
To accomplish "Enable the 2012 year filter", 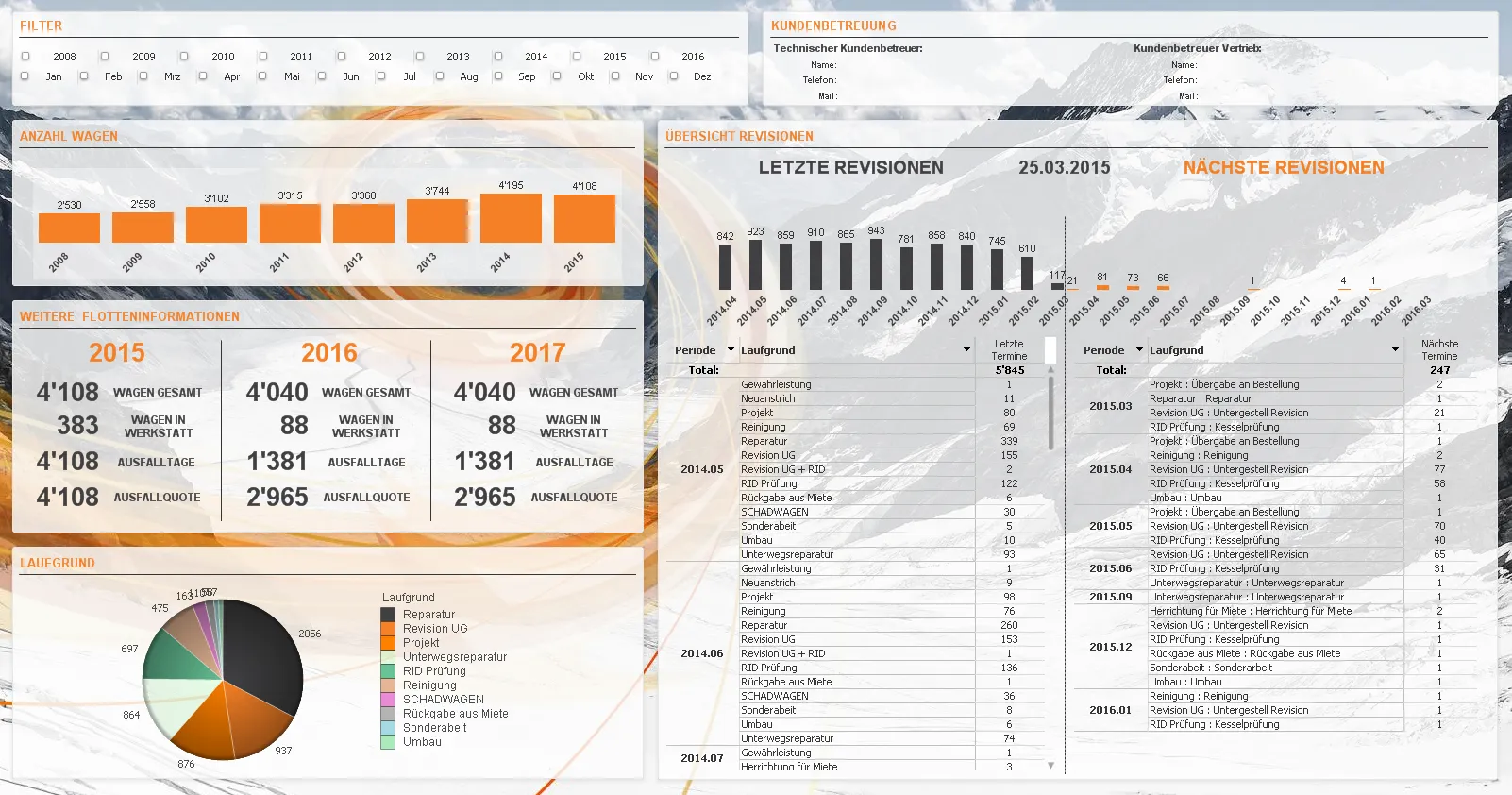I will 341,57.
